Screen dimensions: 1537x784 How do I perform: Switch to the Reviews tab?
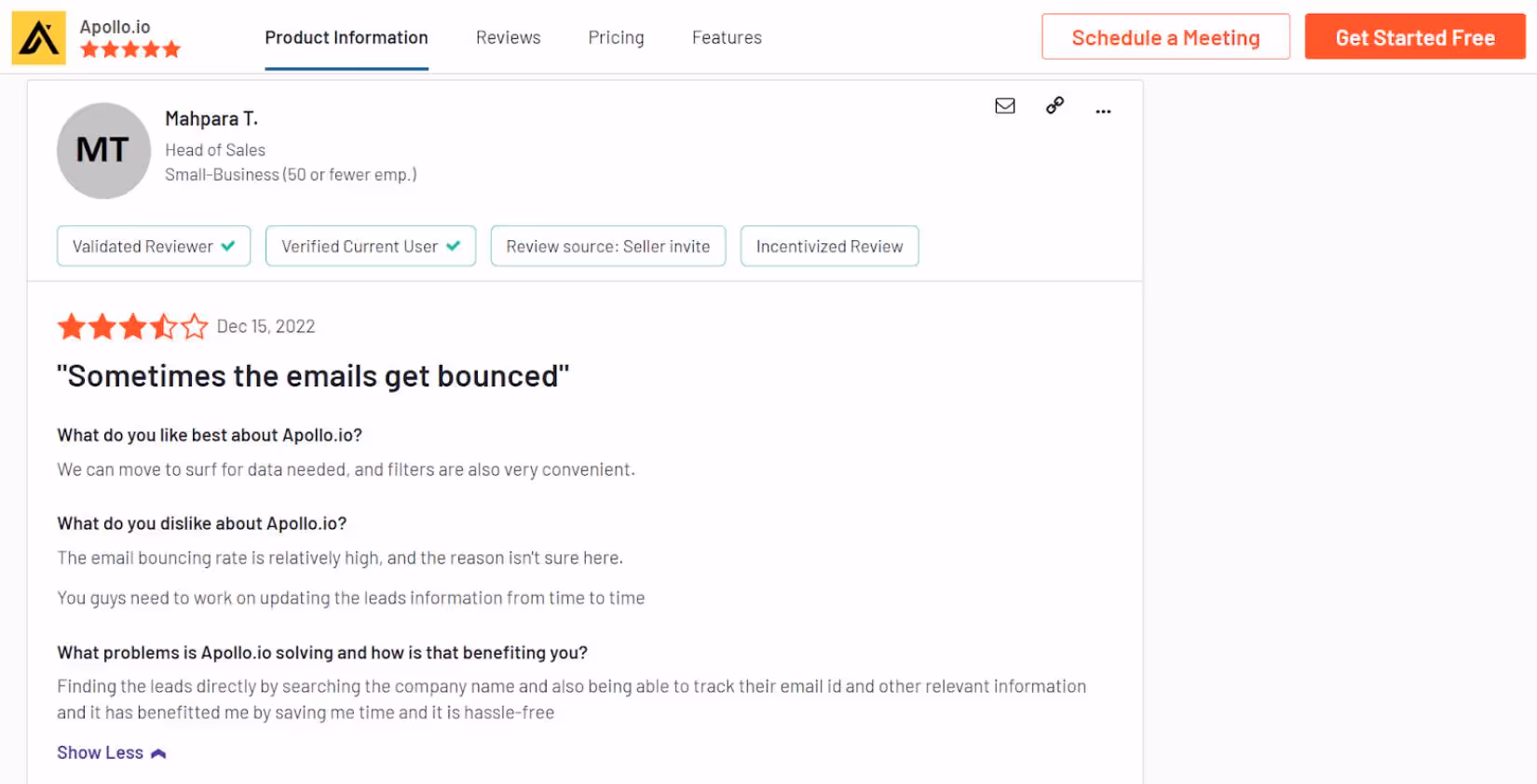coord(508,38)
